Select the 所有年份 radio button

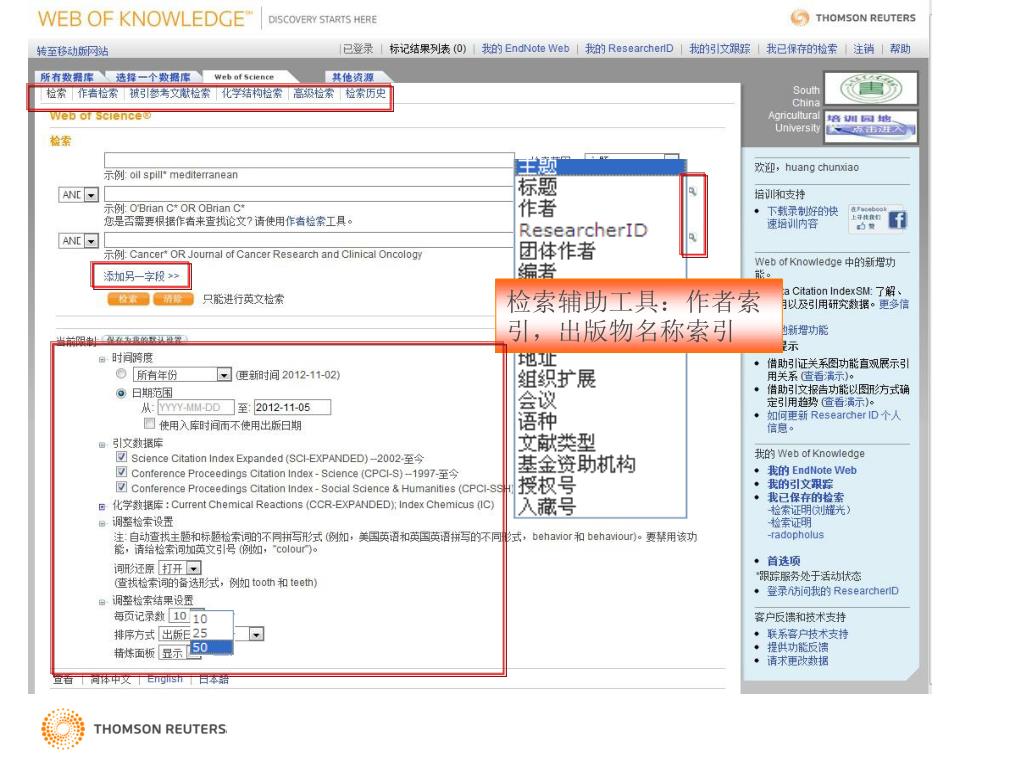click(121, 374)
